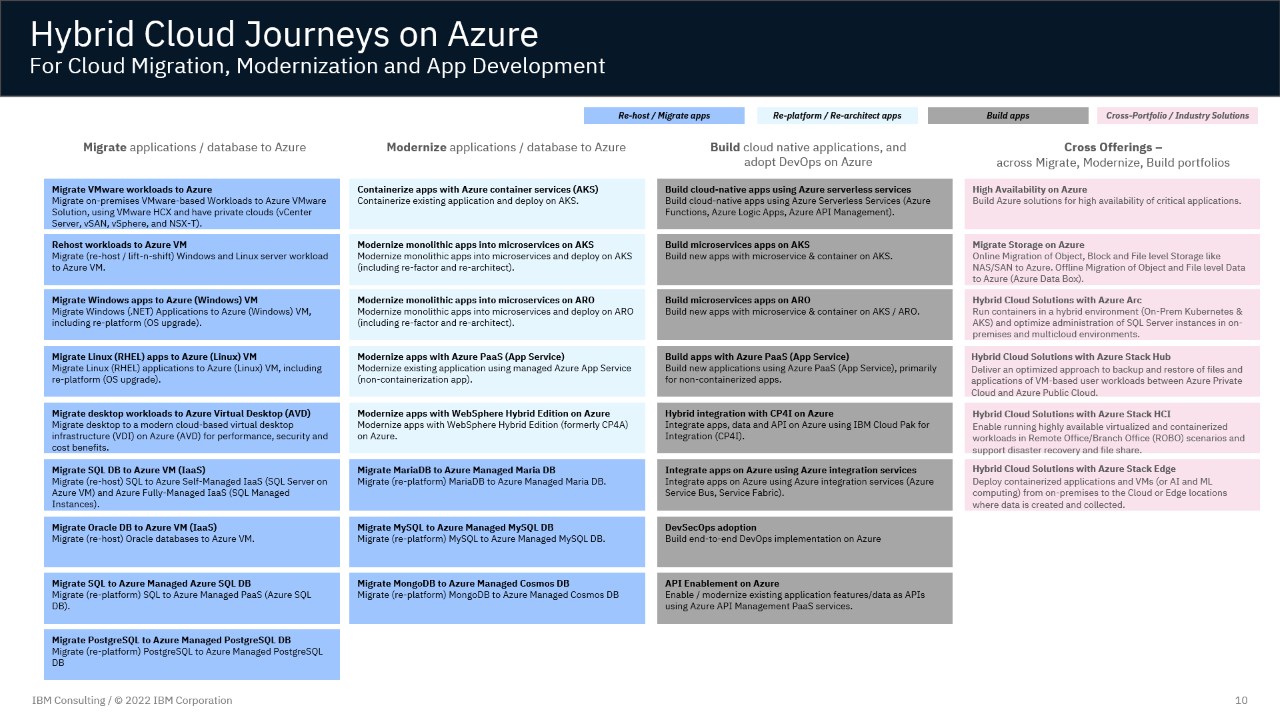The image size is (1280, 720).
Task: Click the Build apps legend box
Action: click(x=1007, y=116)
